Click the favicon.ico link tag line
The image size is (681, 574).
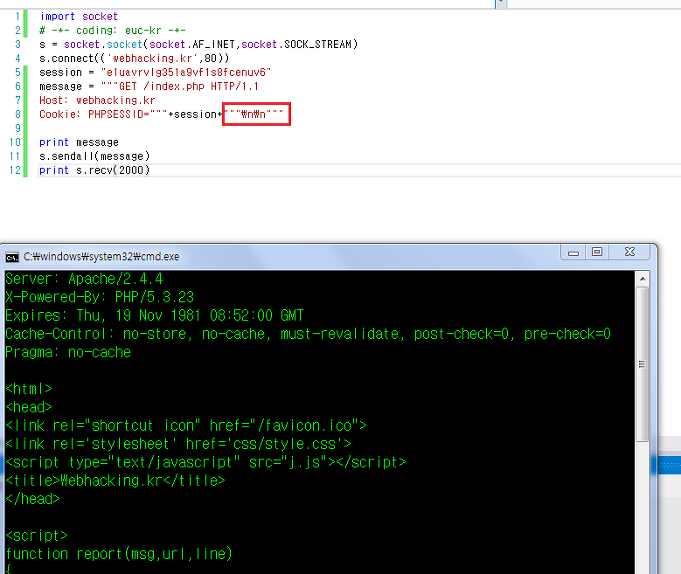tap(186, 426)
